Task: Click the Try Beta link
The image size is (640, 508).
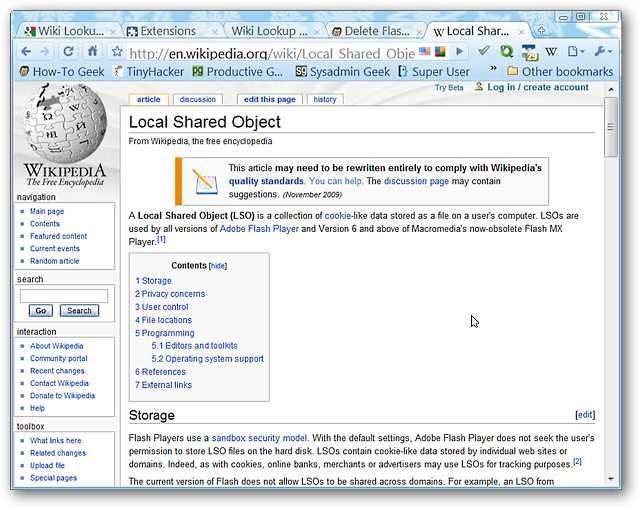Action: coord(449,87)
